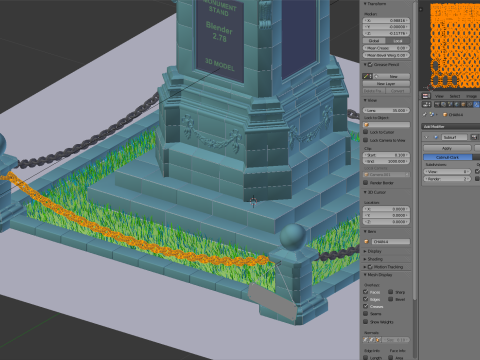This screenshot has height=360, width=480.
Task: Uncheck the Faces overlay checkbox
Action: [366, 292]
